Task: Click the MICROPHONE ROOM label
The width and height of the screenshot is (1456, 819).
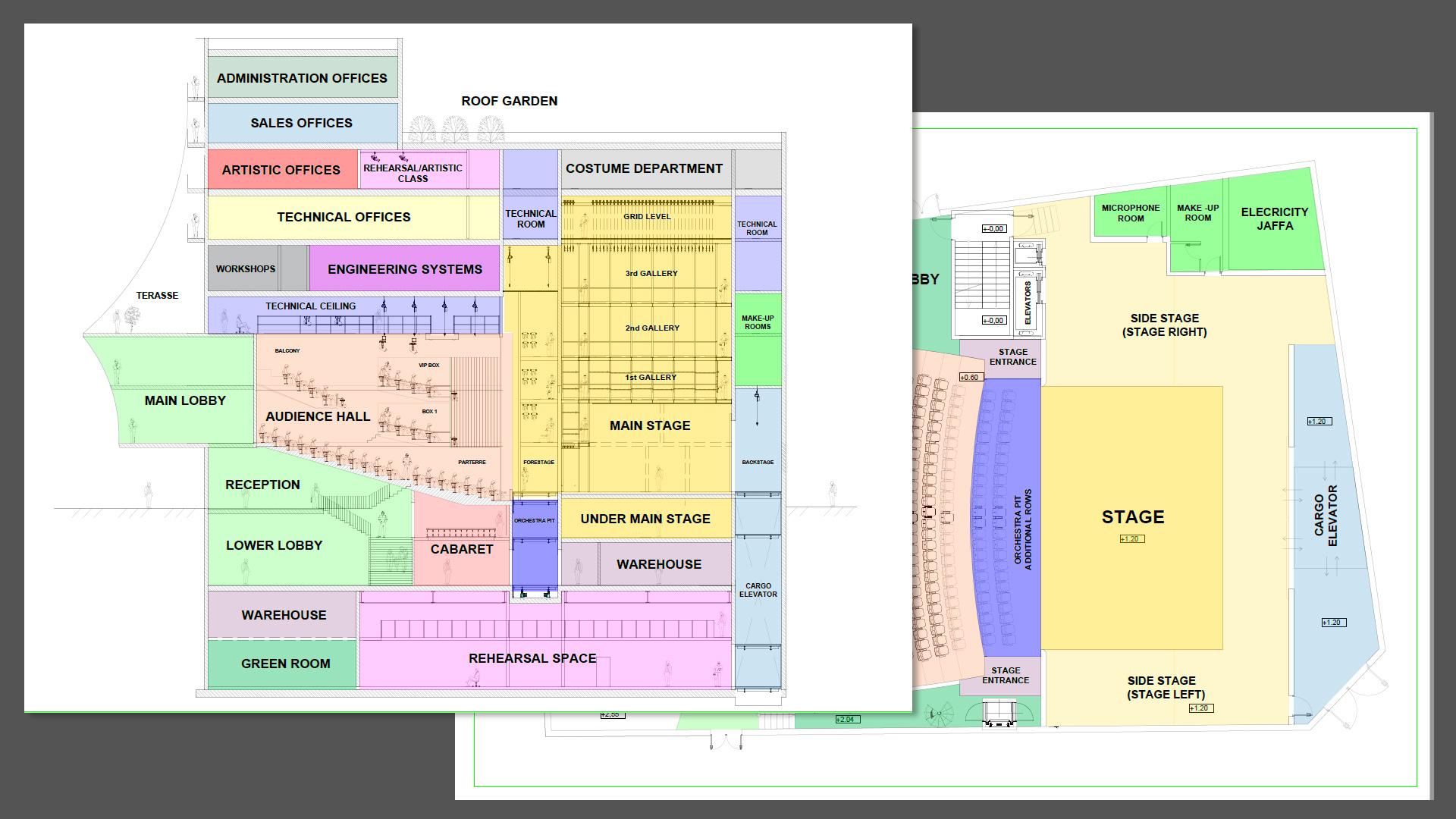Action: 1131,213
